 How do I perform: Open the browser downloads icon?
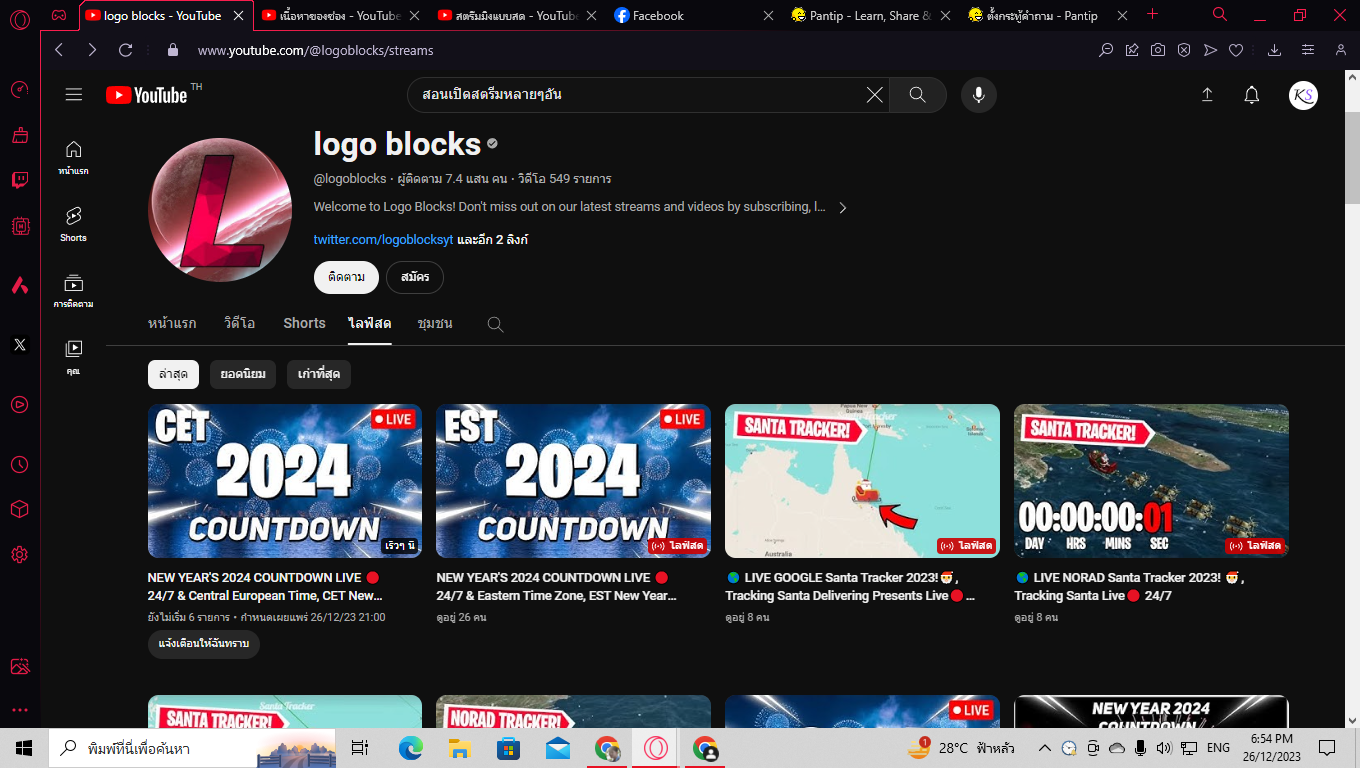[x=1274, y=50]
